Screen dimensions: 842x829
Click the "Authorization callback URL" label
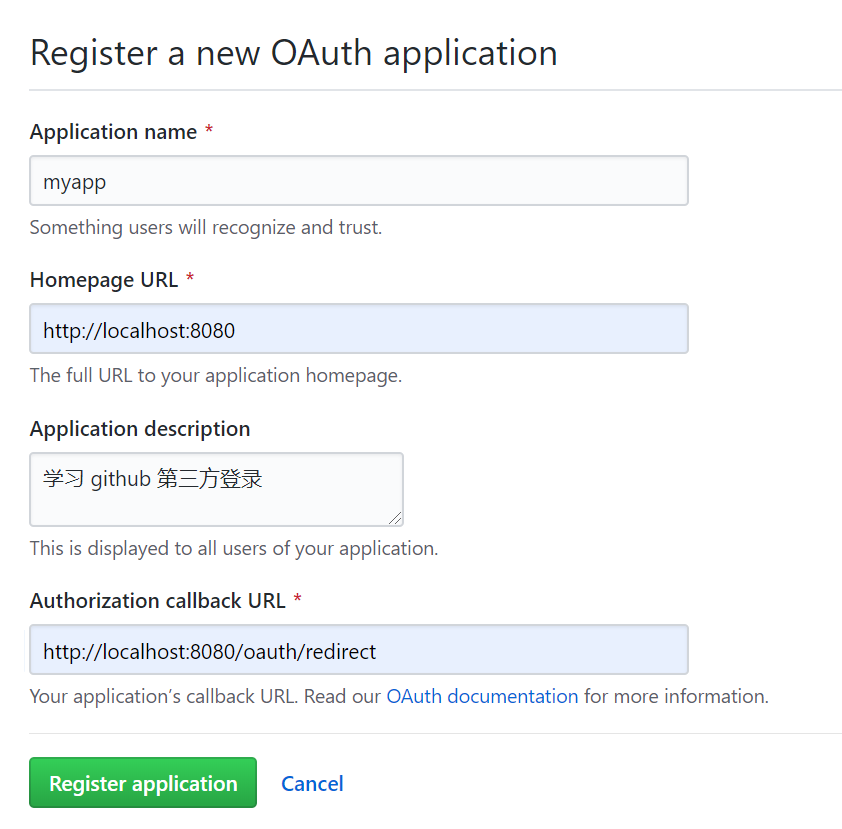(x=158, y=601)
